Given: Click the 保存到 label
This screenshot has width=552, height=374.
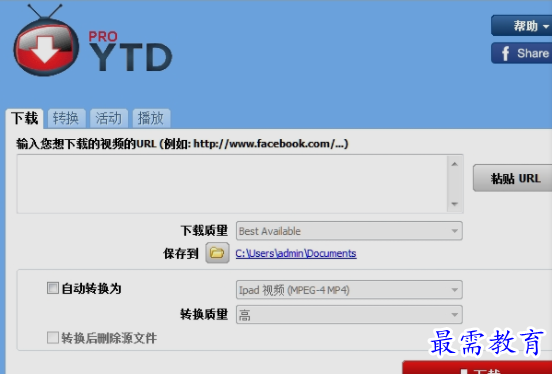Looking at the screenshot, I should (x=181, y=253).
